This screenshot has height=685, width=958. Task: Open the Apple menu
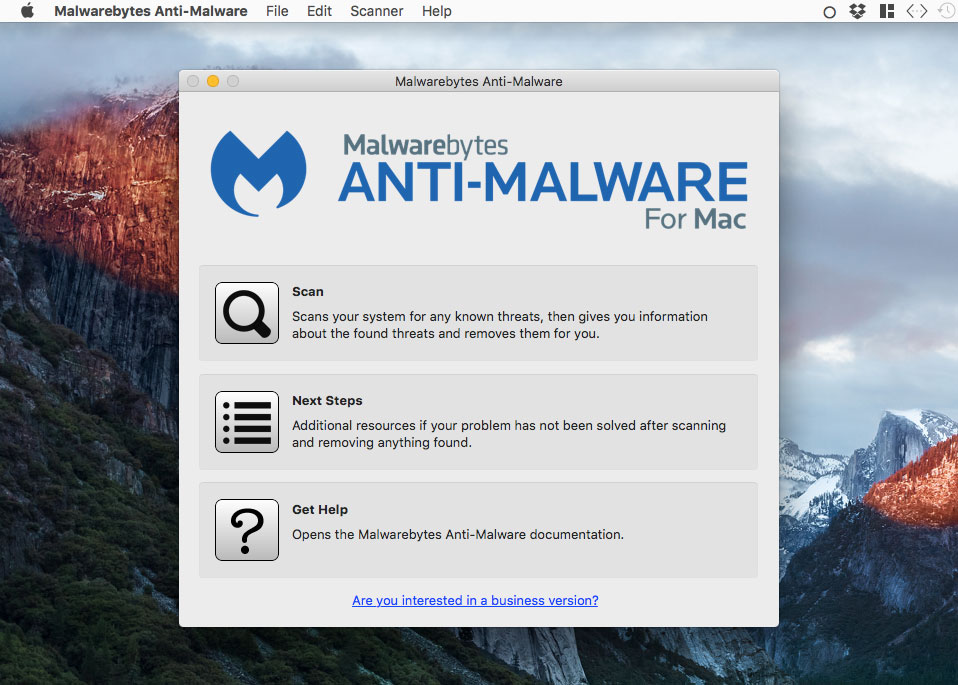click(27, 11)
